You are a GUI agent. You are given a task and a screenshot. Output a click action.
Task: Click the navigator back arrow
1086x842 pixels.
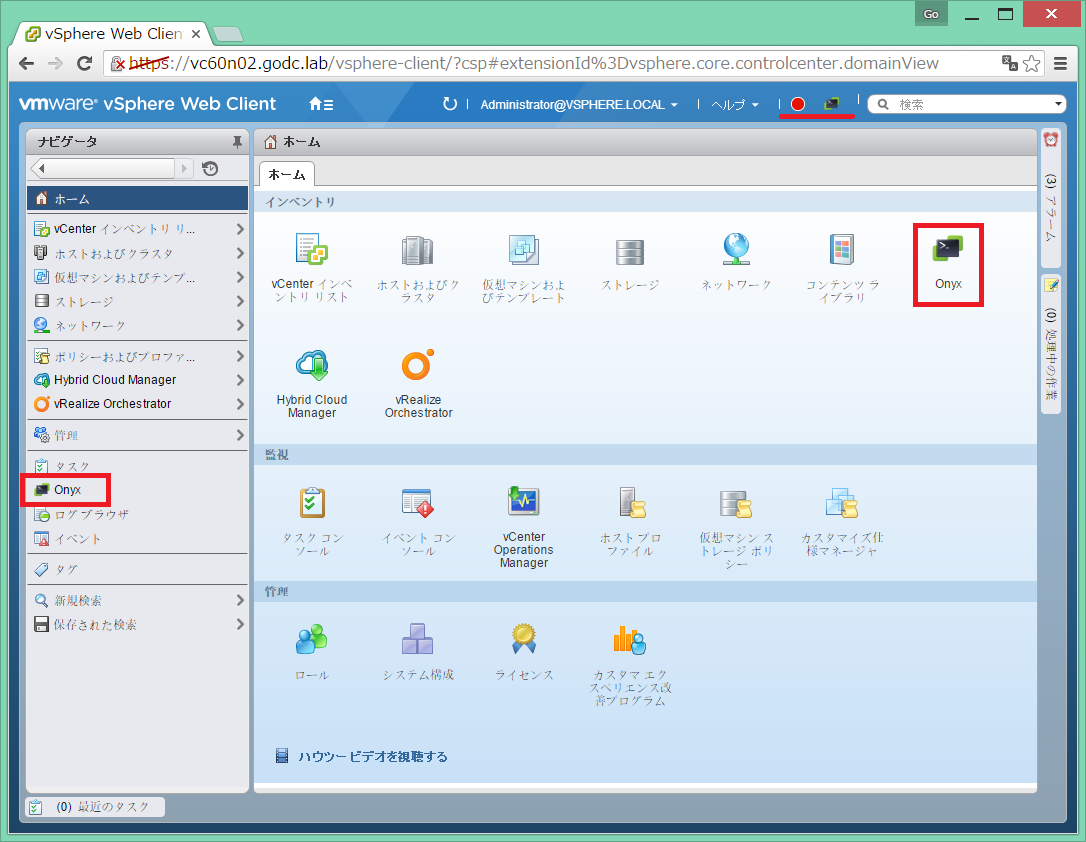point(42,168)
